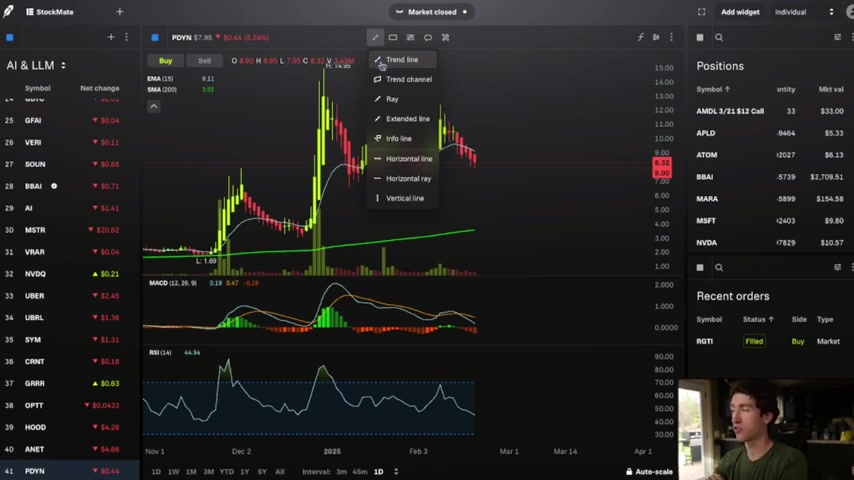Select MSTR in the watchlist
The height and width of the screenshot is (480, 854).
click(70, 230)
